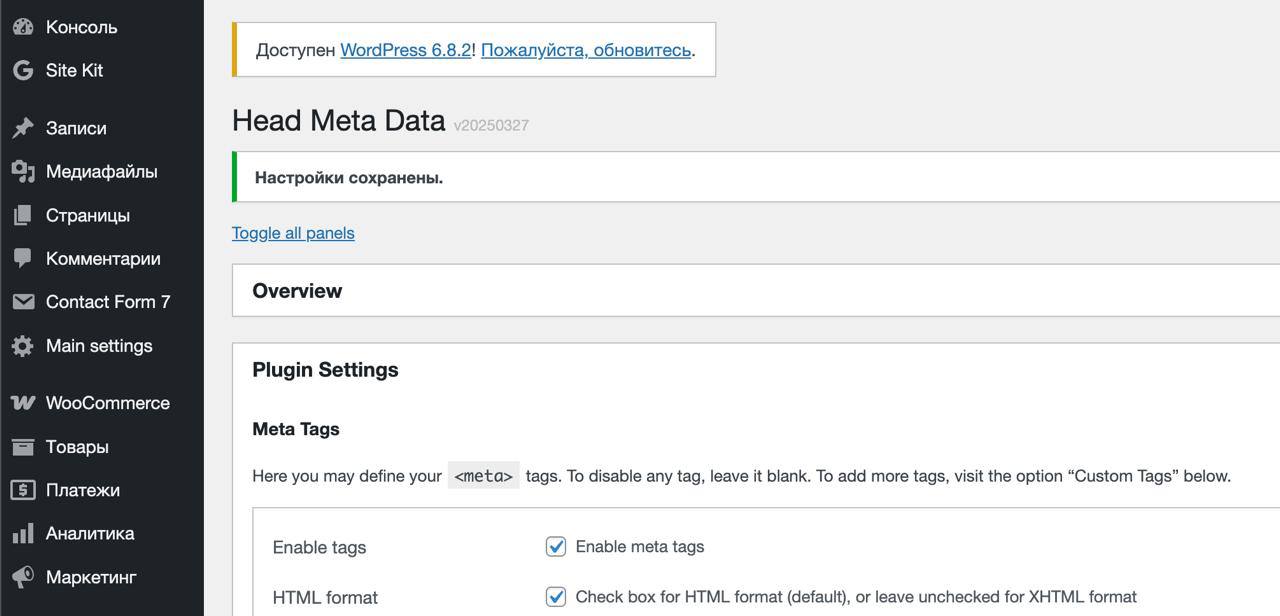Image resolution: width=1280 pixels, height=616 pixels.
Task: Click the Head Meta Data heading
Action: [x=338, y=121]
